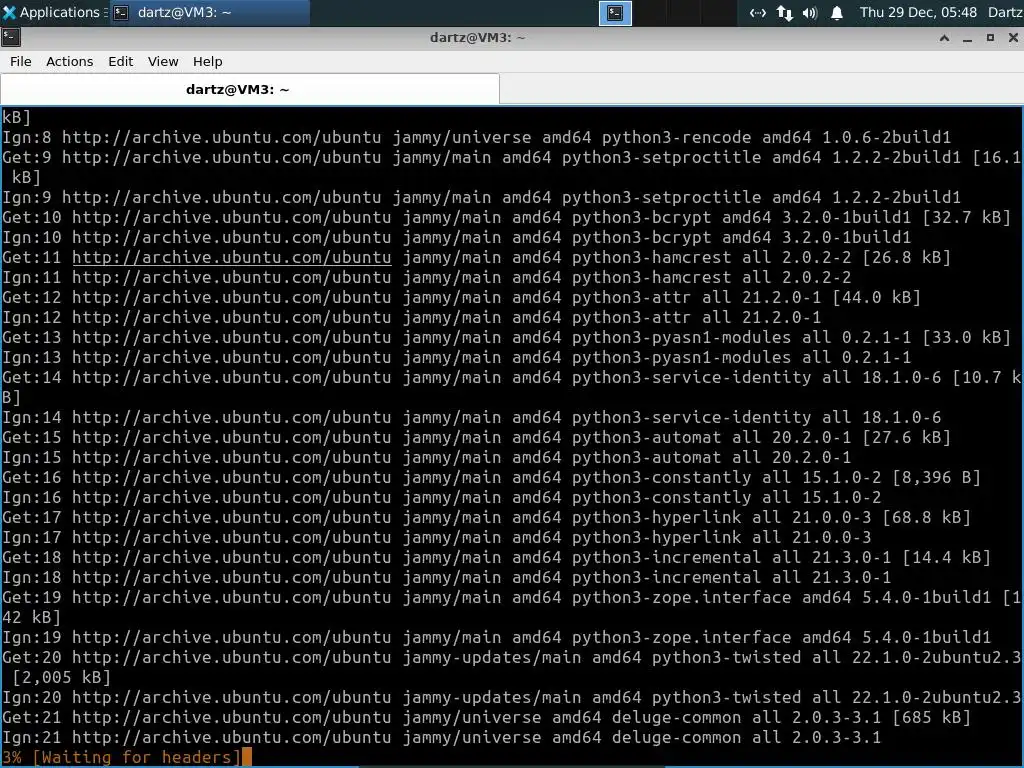This screenshot has width=1024, height=768.
Task: Click python3-setproctitle on the Get:9 line
Action: (x=662, y=157)
